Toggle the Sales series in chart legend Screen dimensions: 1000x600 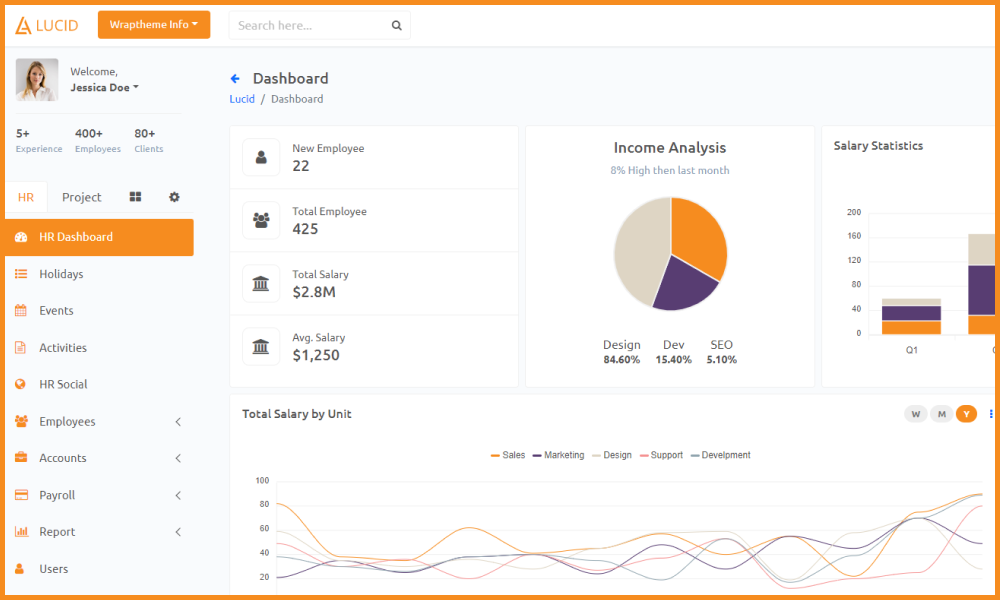508,455
